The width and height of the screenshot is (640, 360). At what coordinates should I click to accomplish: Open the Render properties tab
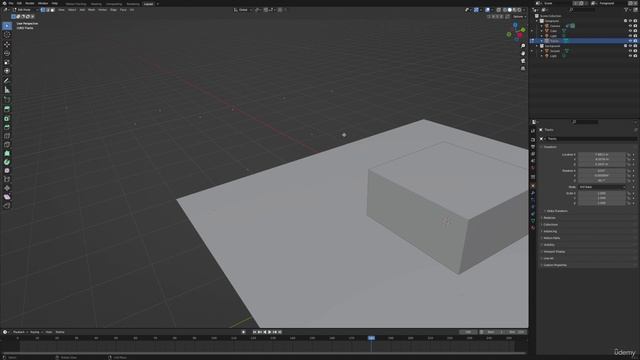[533, 140]
